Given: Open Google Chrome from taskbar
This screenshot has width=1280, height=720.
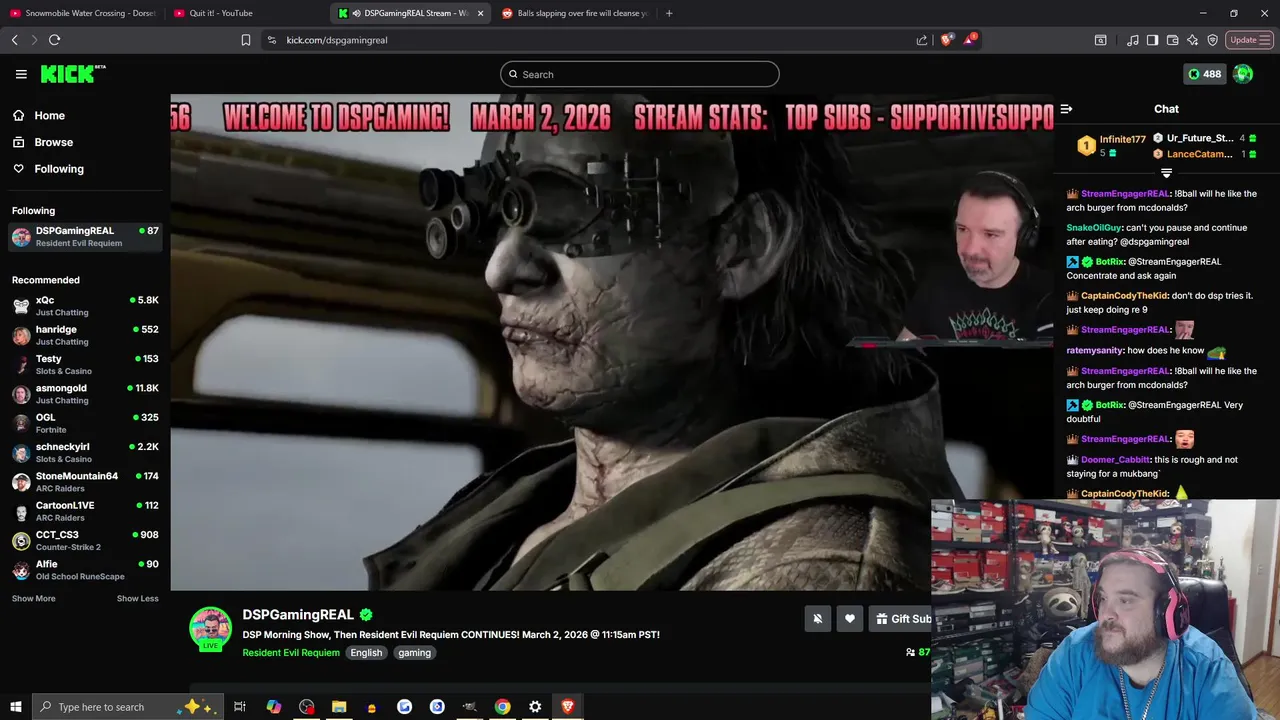Looking at the screenshot, I should [502, 707].
